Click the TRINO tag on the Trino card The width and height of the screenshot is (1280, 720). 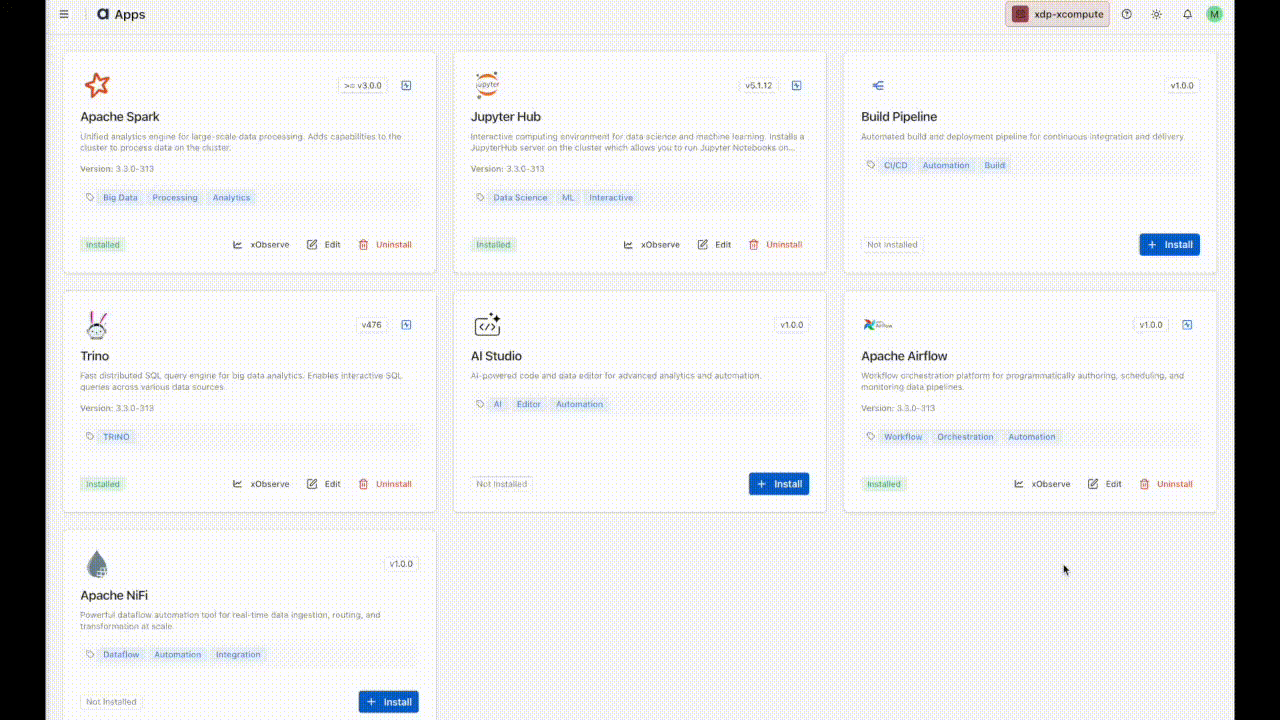pos(116,437)
